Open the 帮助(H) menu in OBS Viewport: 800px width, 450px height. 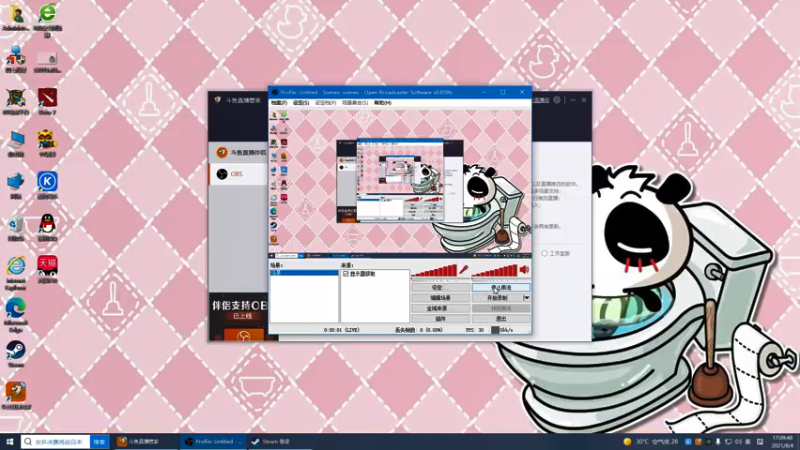coord(383,103)
